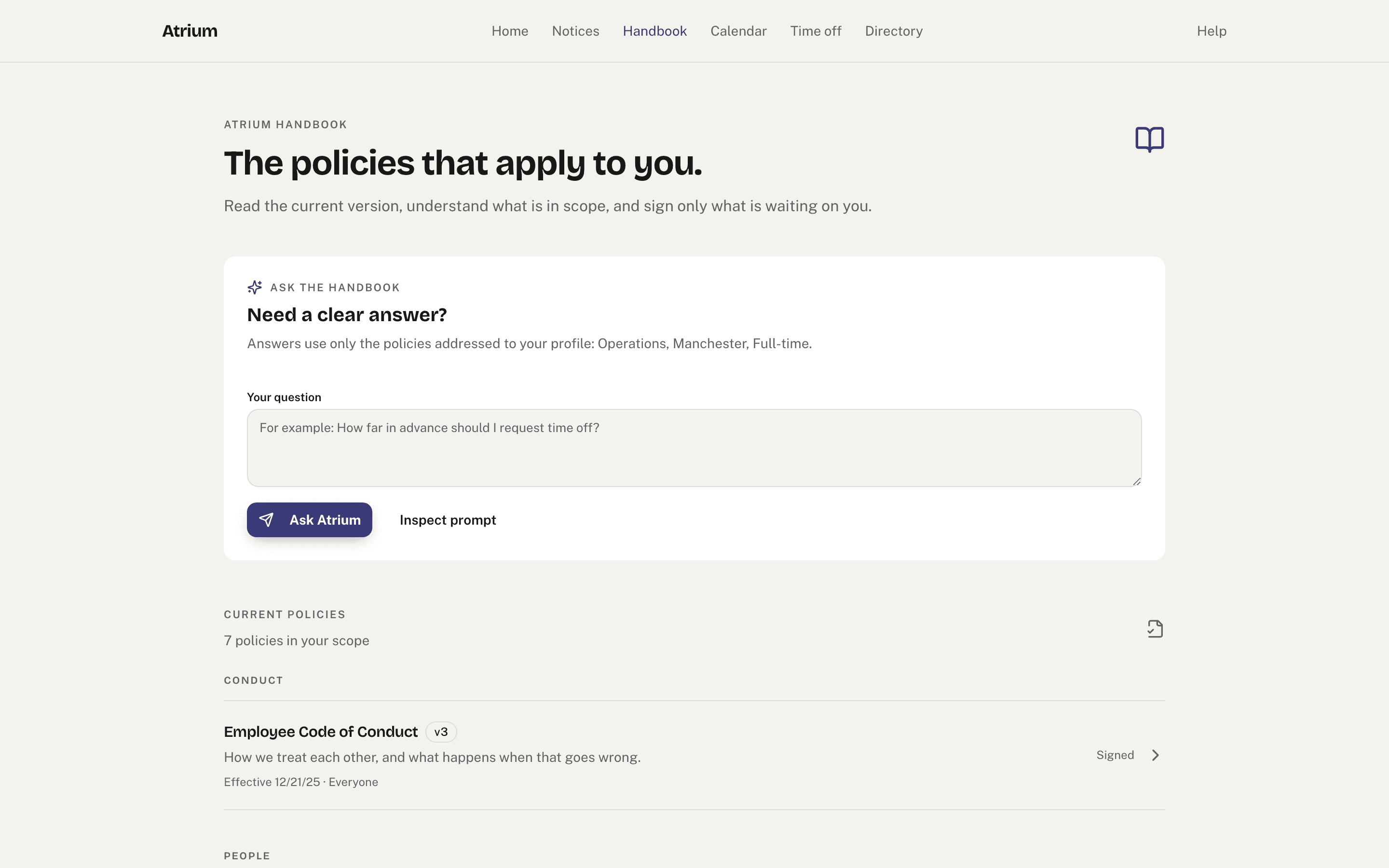Click the v3 version badge
1389x868 pixels.
click(x=441, y=732)
